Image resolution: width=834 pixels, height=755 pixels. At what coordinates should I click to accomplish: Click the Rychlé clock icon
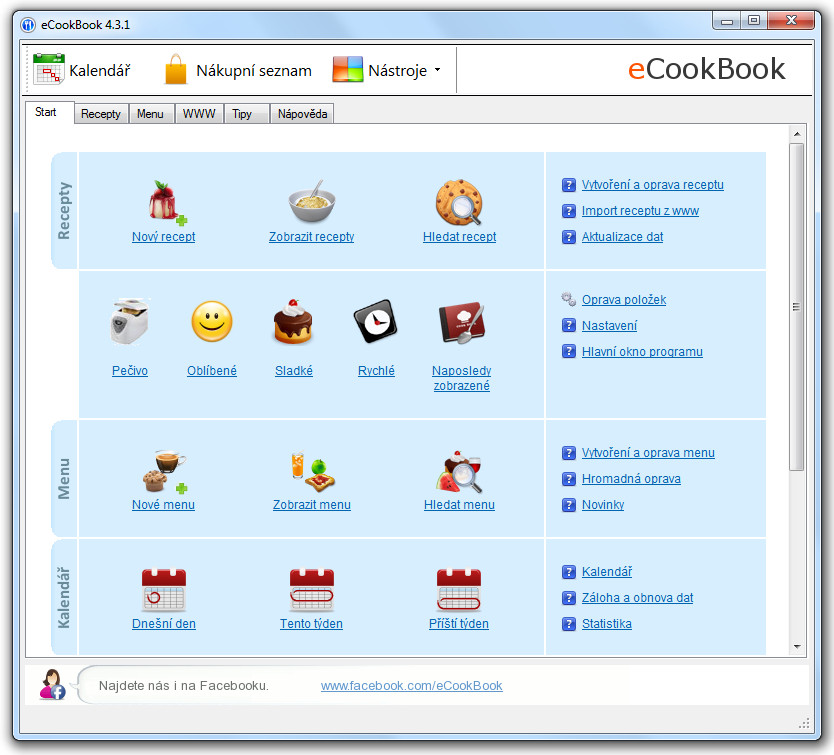click(x=376, y=321)
